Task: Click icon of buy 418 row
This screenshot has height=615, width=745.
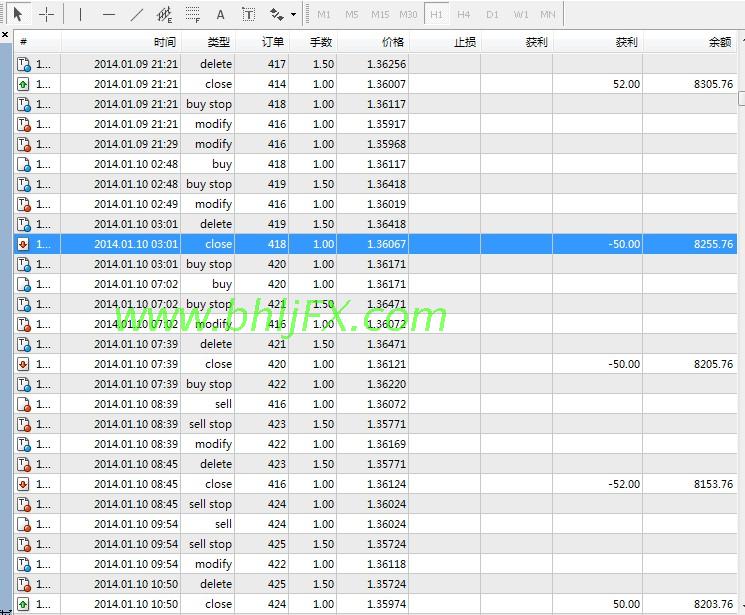Action: coord(23,164)
